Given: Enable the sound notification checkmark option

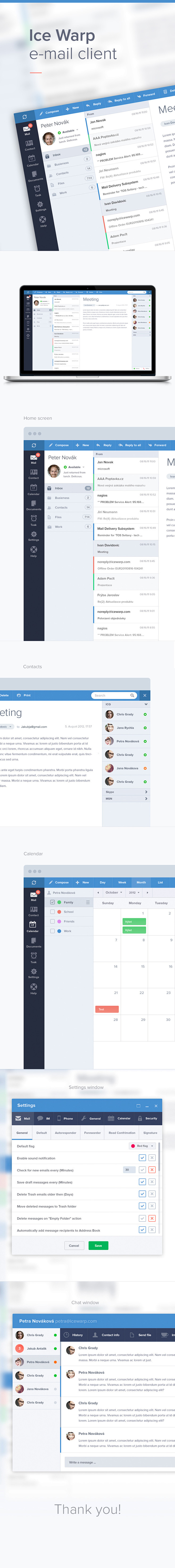Looking at the screenshot, I should (x=142, y=1158).
